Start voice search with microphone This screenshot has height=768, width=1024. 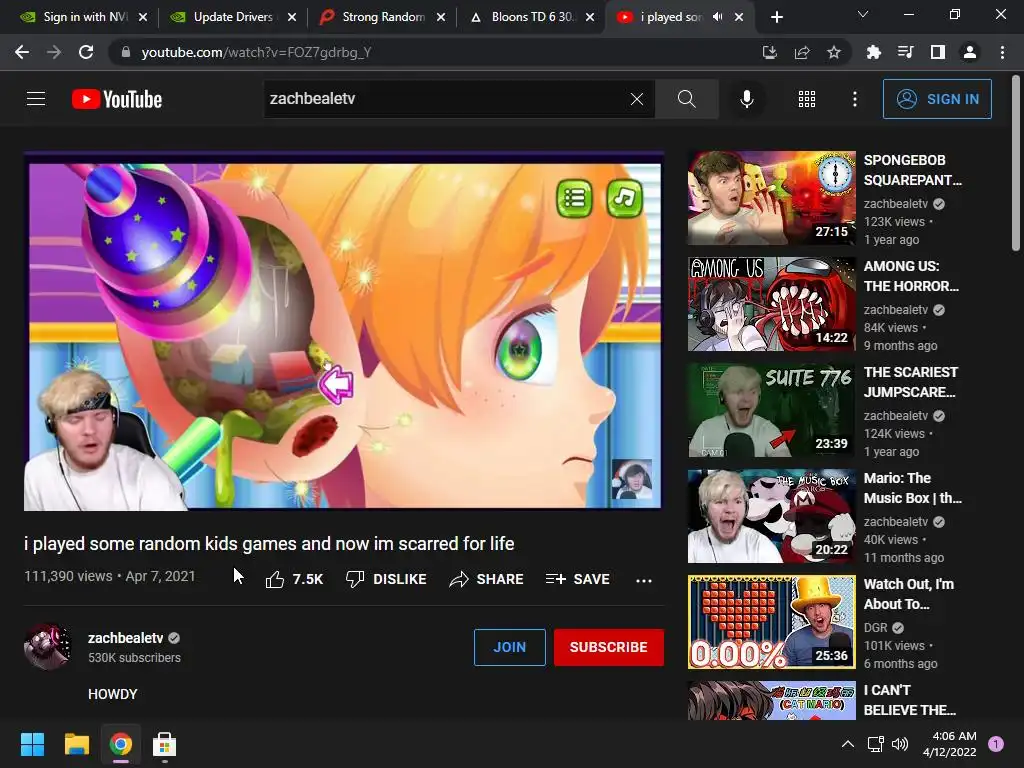point(746,99)
